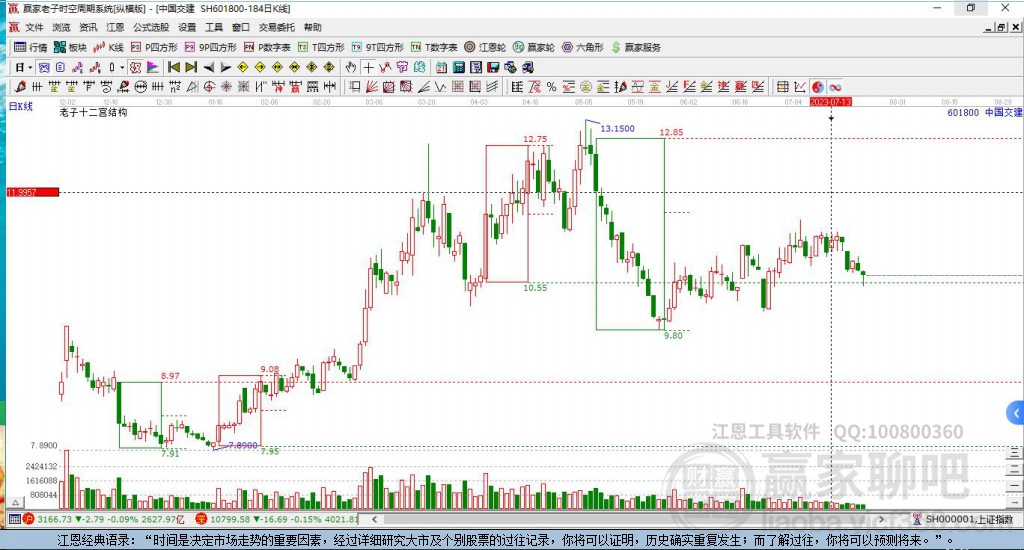Open the 江恩轮 Gann wheel

[x=485, y=47]
